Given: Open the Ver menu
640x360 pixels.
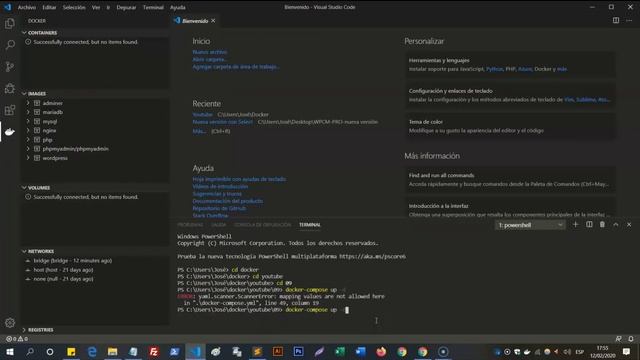Looking at the screenshot, I should (x=96, y=7).
